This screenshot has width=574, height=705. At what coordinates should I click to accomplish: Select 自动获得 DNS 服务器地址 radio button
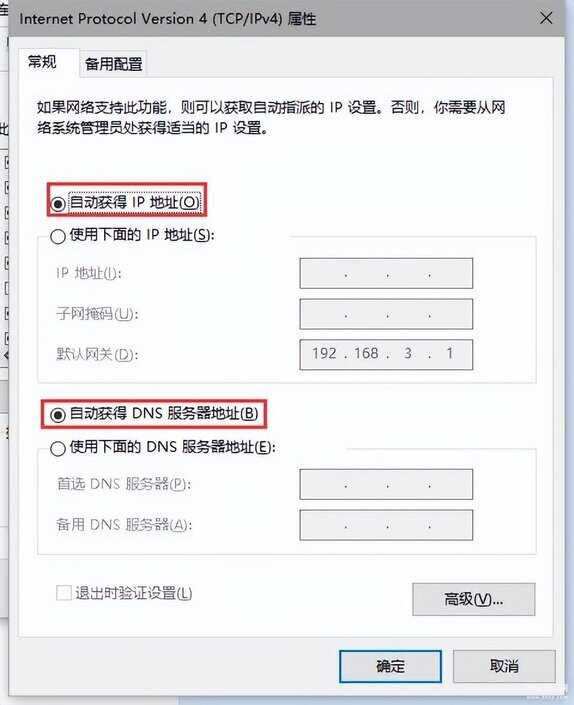58,415
